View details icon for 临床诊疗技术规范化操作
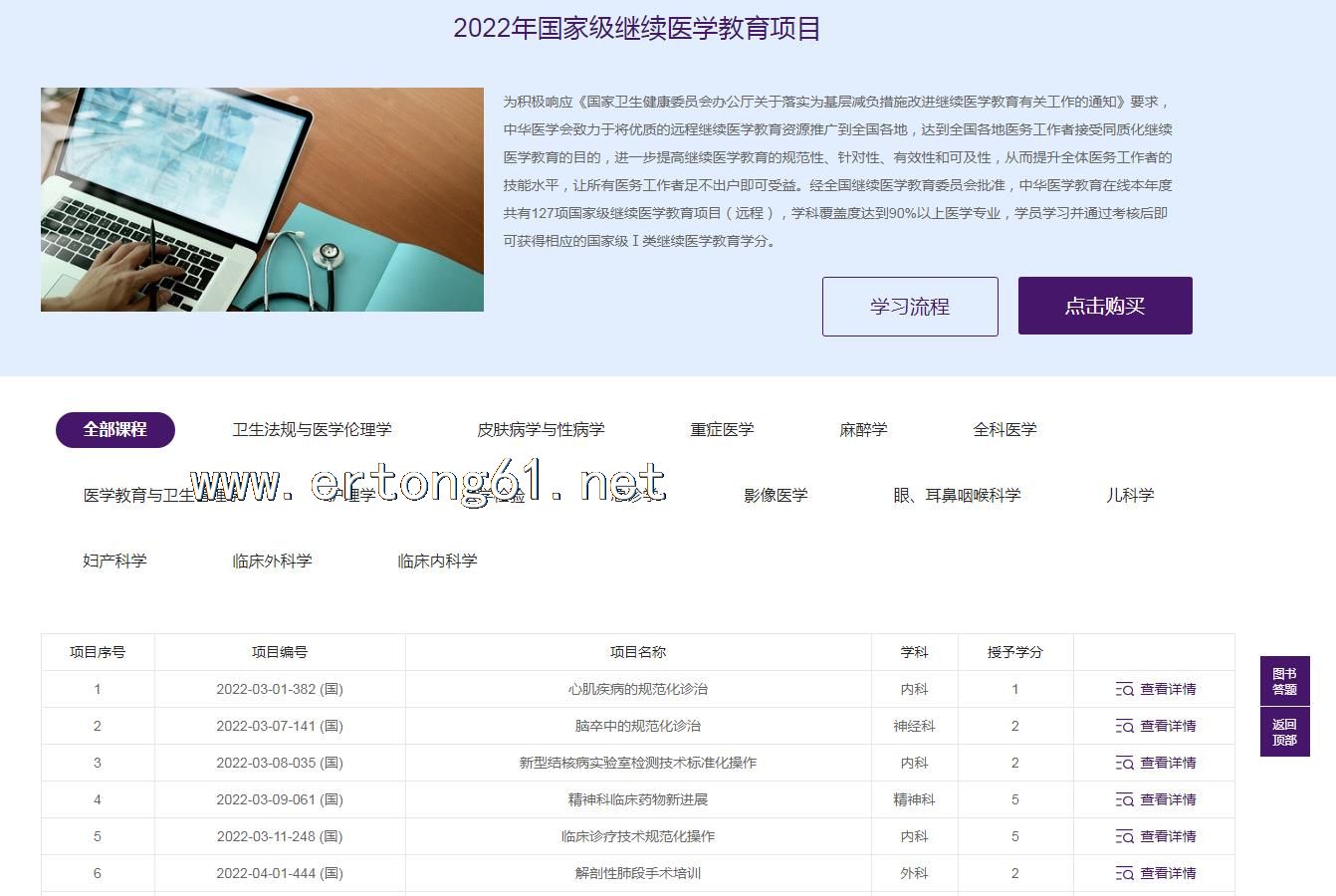1336x896 pixels. [1125, 836]
